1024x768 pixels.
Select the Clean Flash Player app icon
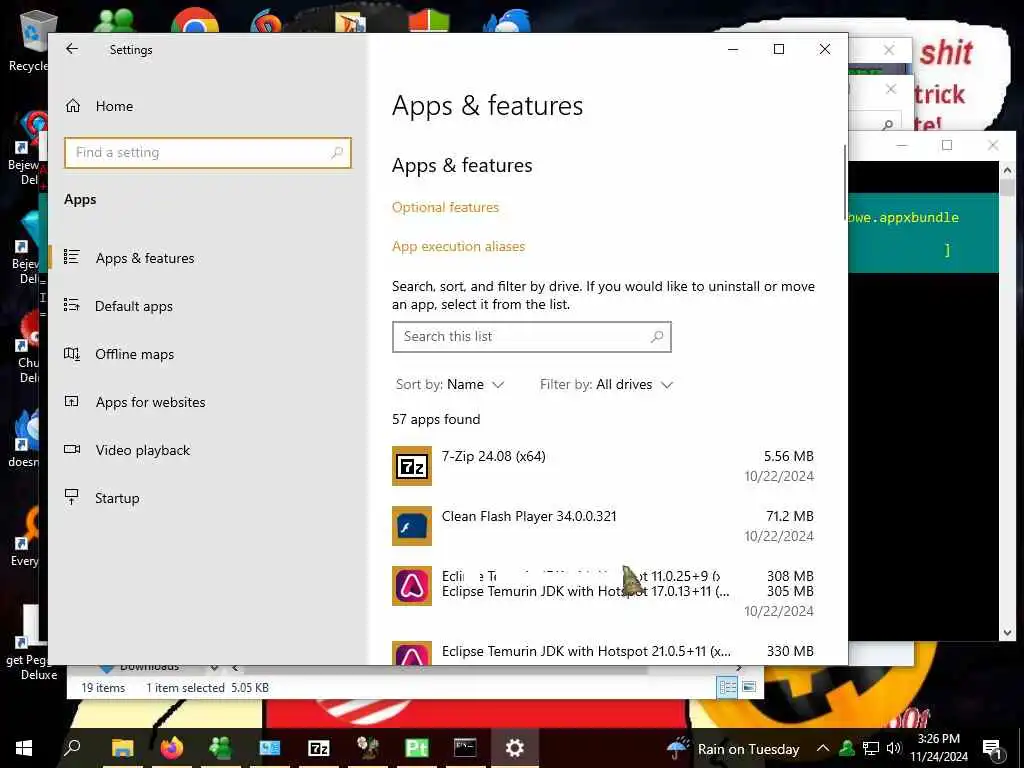pyautogui.click(x=411, y=526)
